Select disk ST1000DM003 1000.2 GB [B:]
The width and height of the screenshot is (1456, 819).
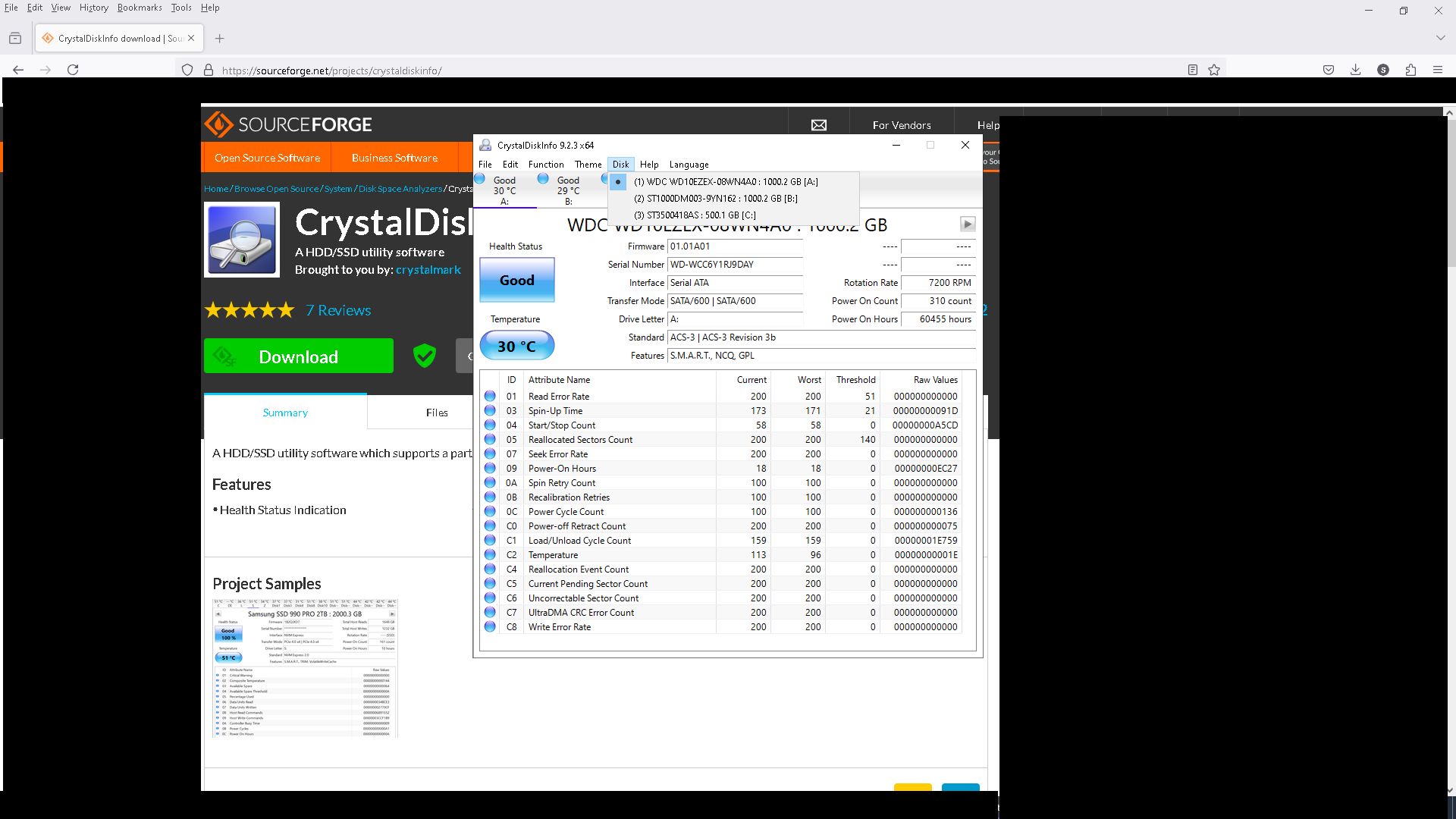click(733, 199)
